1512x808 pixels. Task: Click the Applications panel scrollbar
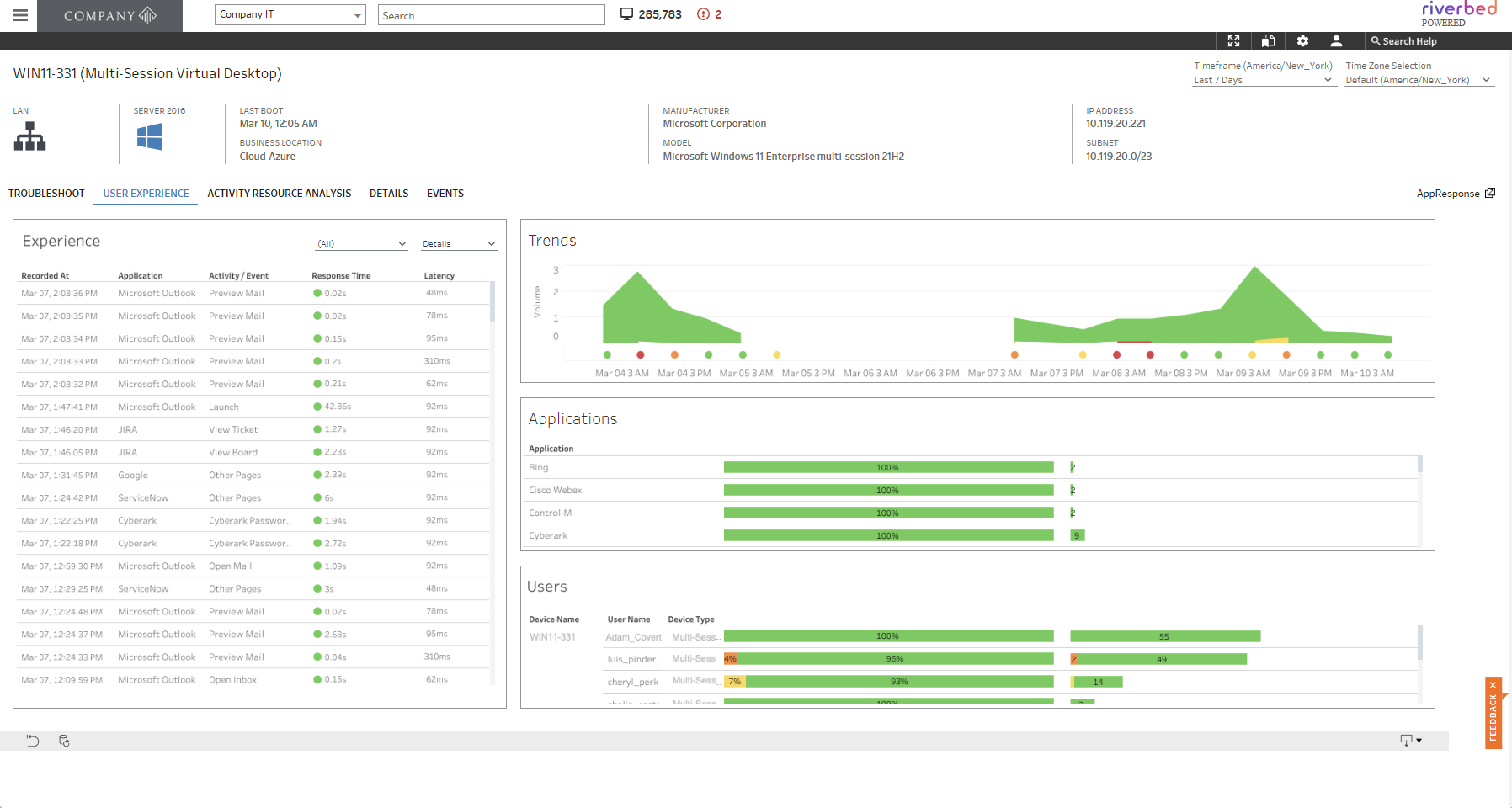coord(1420,464)
